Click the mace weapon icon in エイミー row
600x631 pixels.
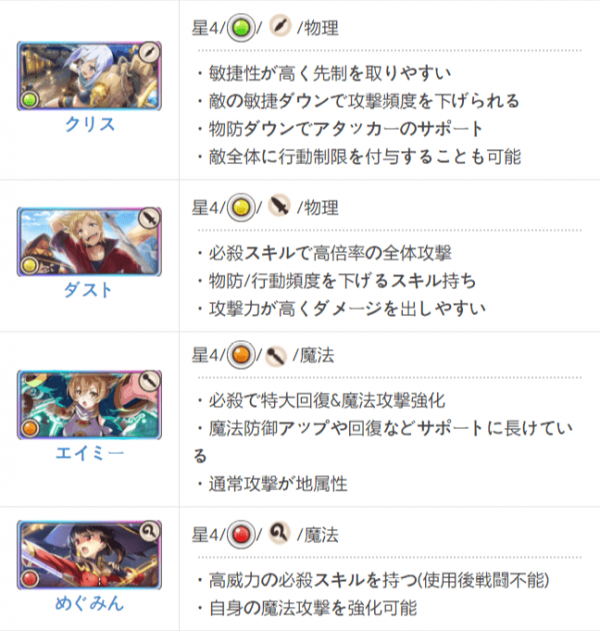[x=276, y=355]
